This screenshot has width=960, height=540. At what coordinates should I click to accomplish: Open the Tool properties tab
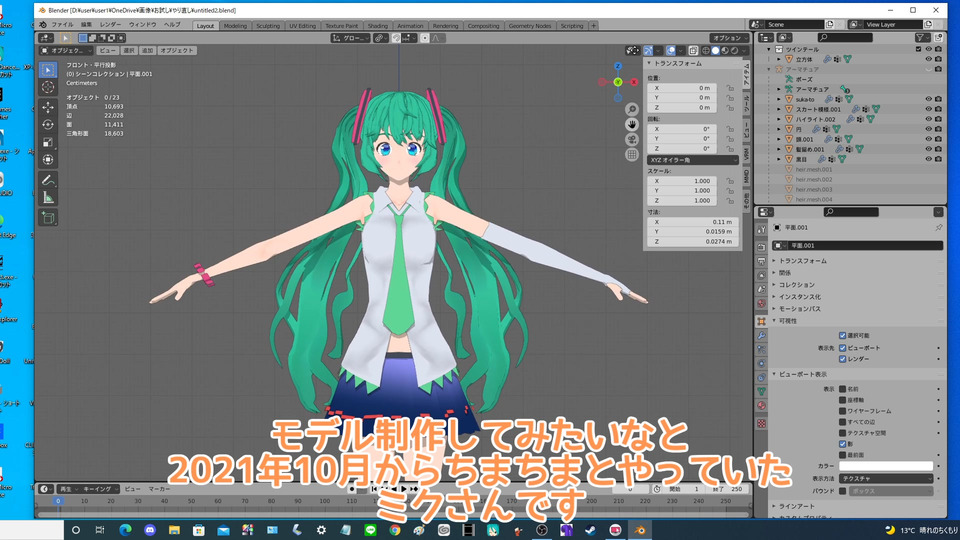pyautogui.click(x=761, y=230)
